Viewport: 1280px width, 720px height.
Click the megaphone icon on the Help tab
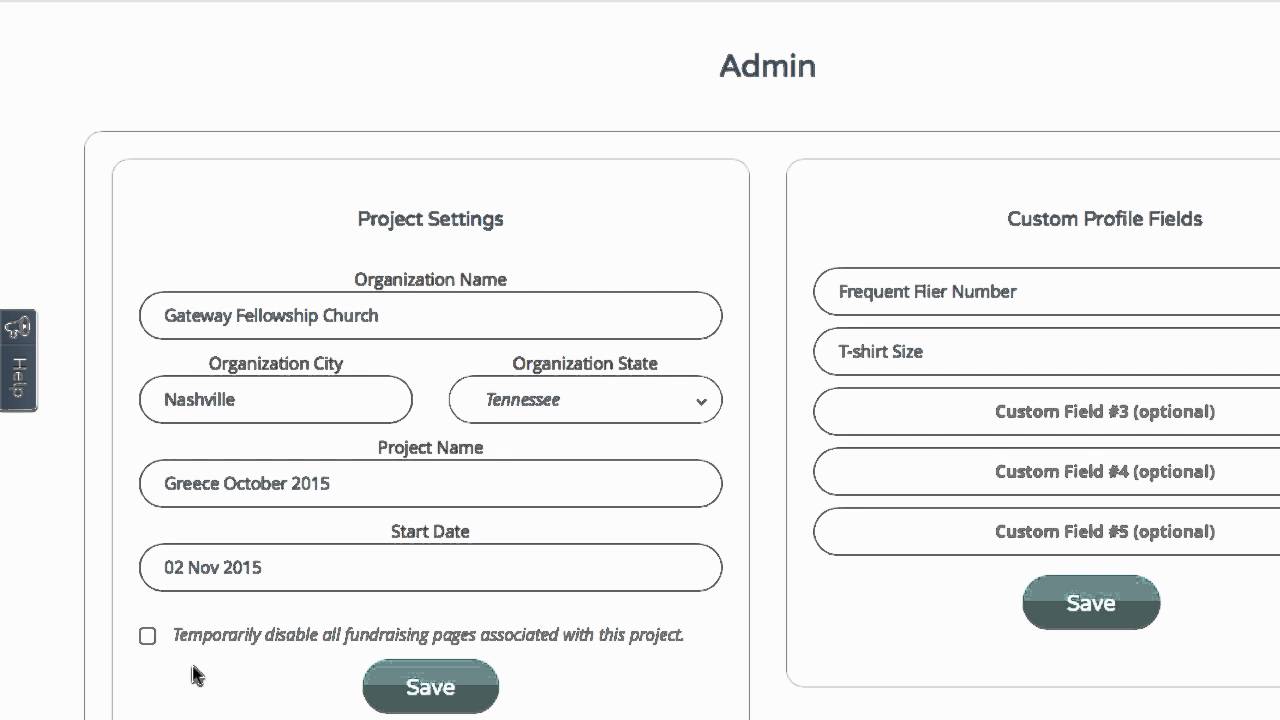pos(18,327)
